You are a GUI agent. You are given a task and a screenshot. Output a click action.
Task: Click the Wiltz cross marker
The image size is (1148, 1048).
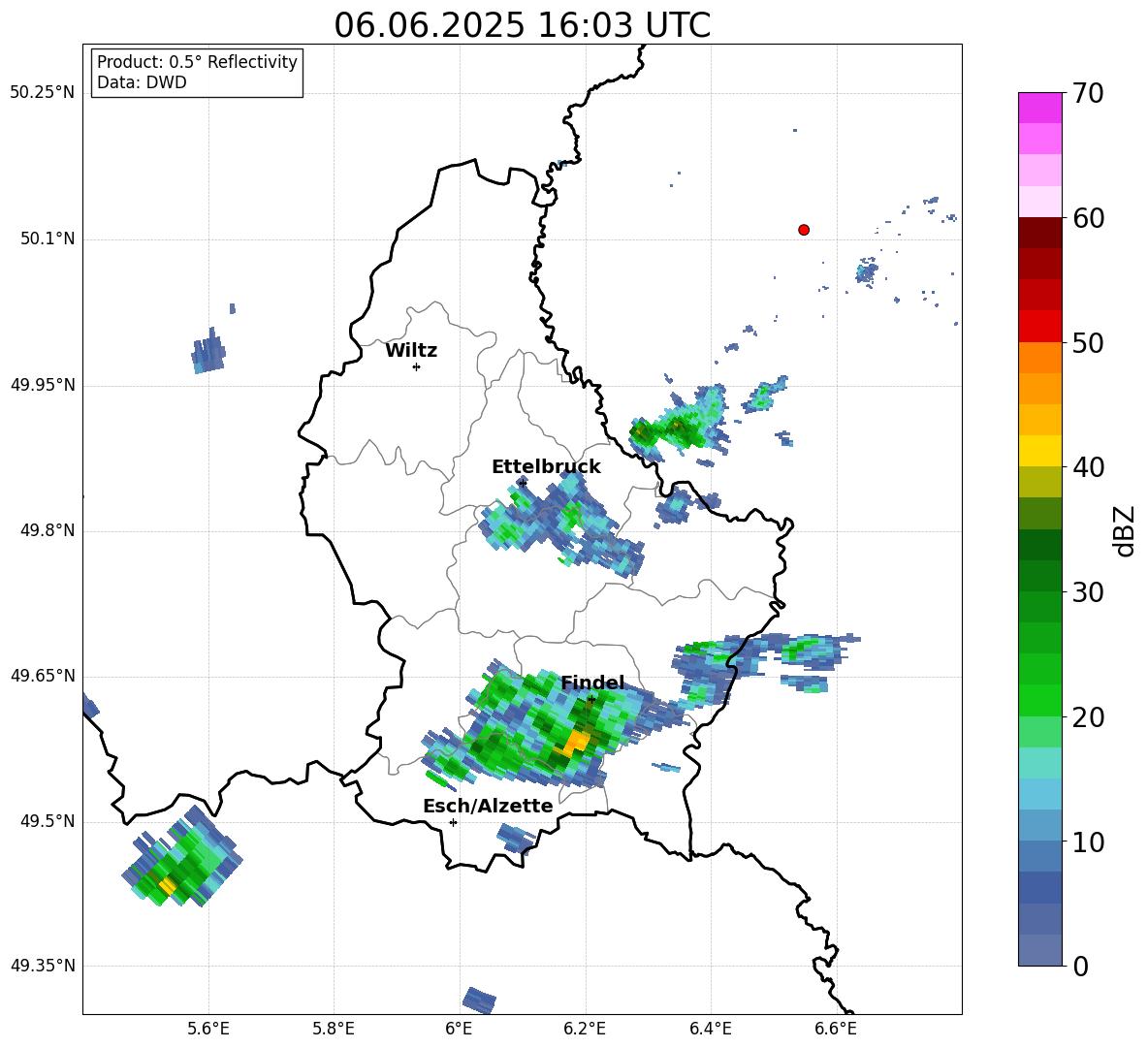[x=417, y=366]
